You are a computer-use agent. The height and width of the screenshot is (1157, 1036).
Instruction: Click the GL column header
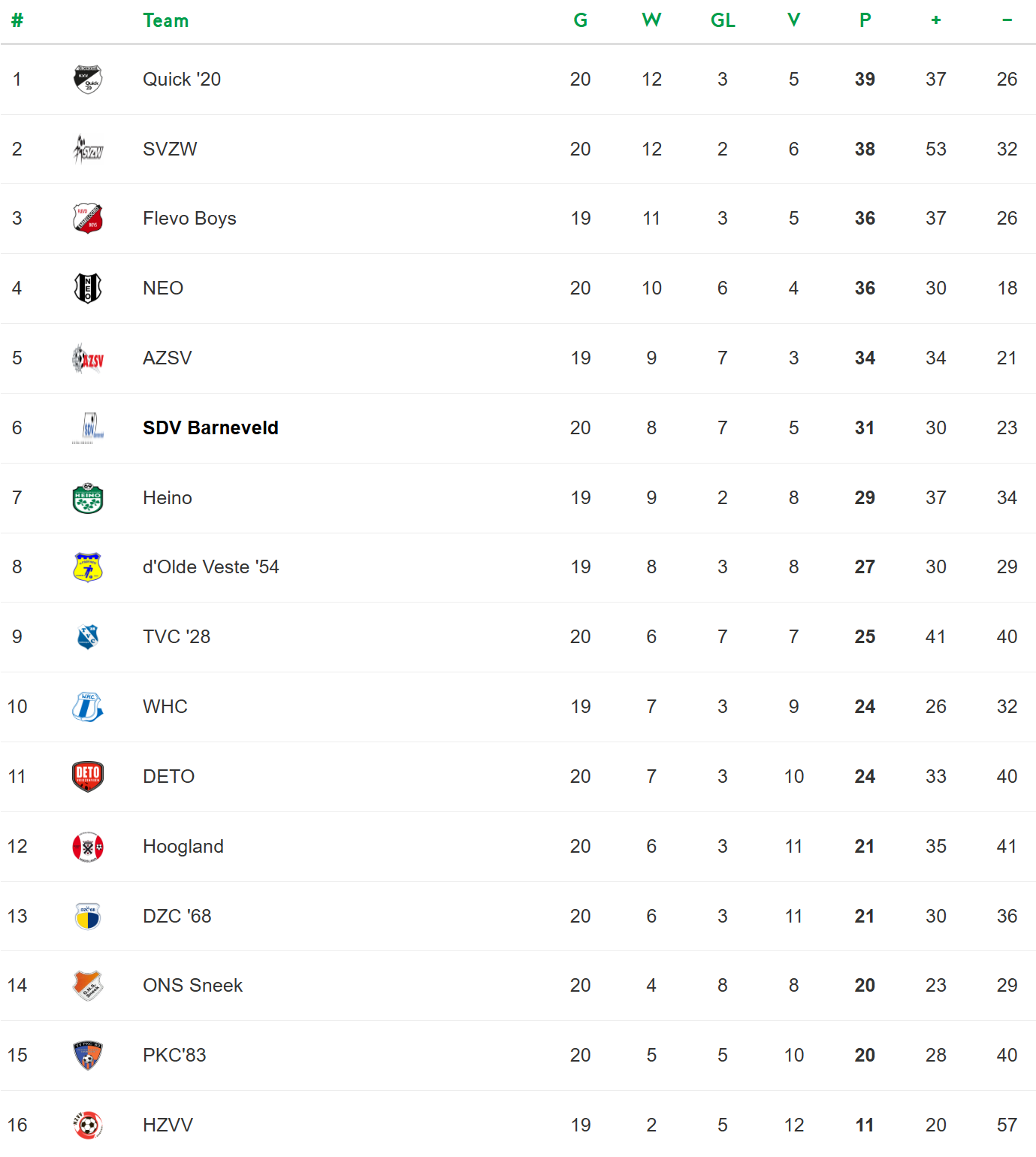click(723, 21)
